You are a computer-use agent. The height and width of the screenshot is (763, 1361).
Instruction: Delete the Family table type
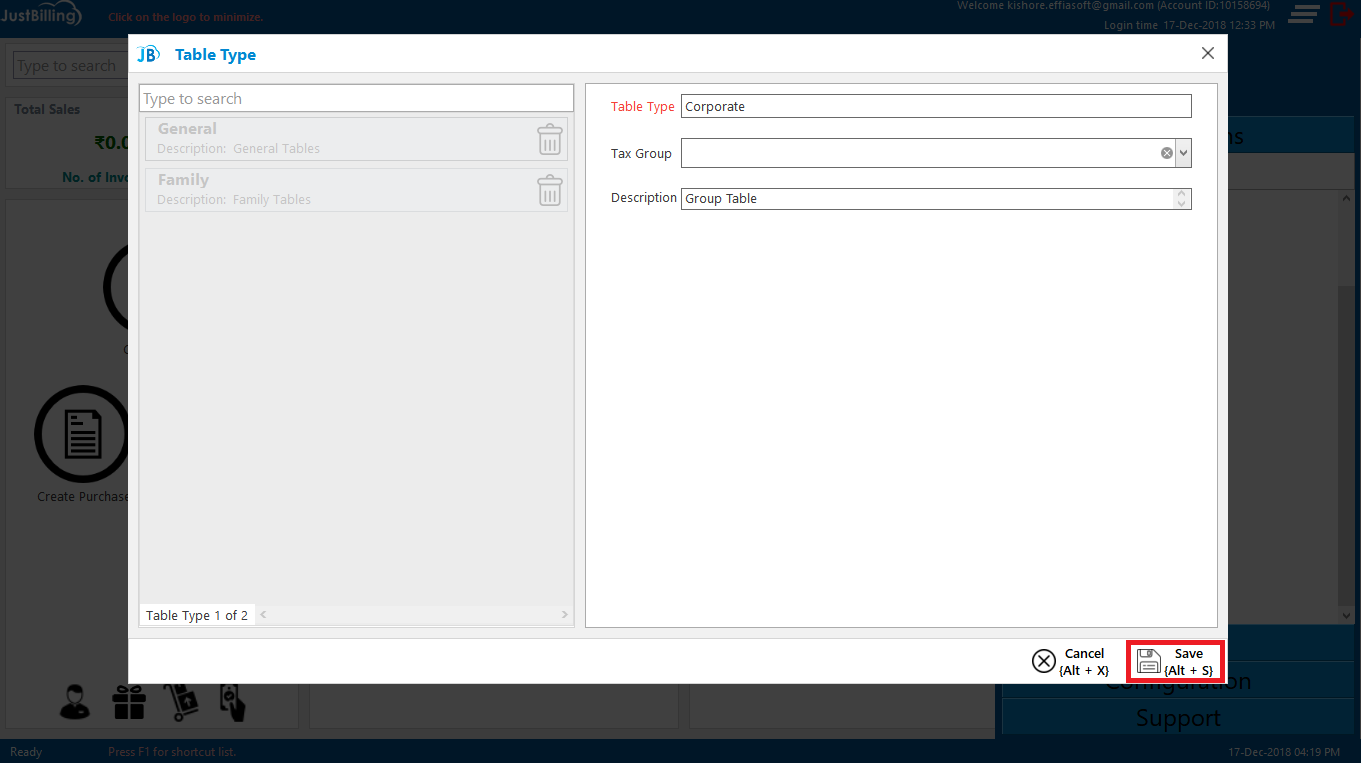coord(550,190)
